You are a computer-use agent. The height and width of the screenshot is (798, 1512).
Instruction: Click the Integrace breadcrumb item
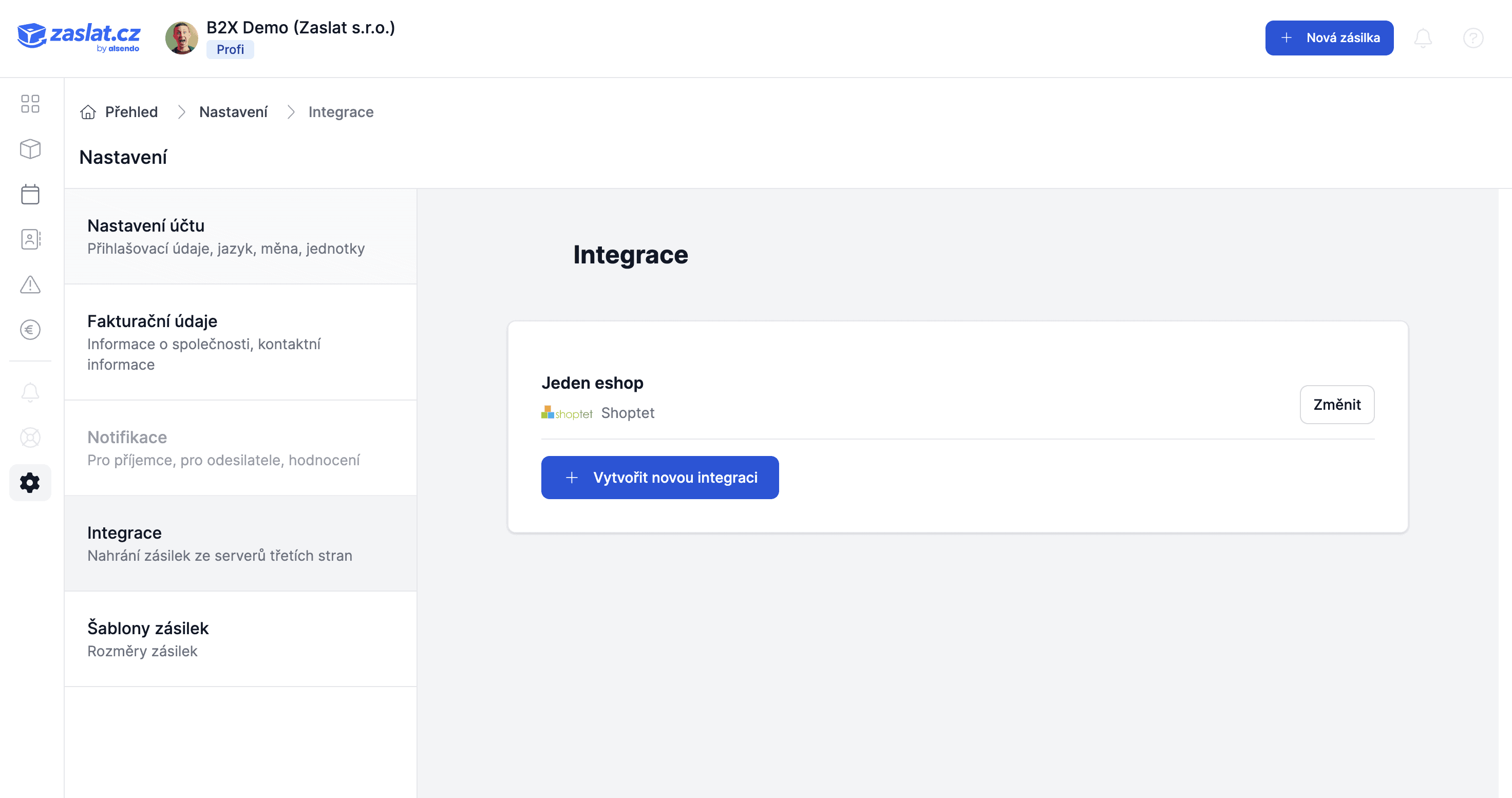tap(341, 112)
